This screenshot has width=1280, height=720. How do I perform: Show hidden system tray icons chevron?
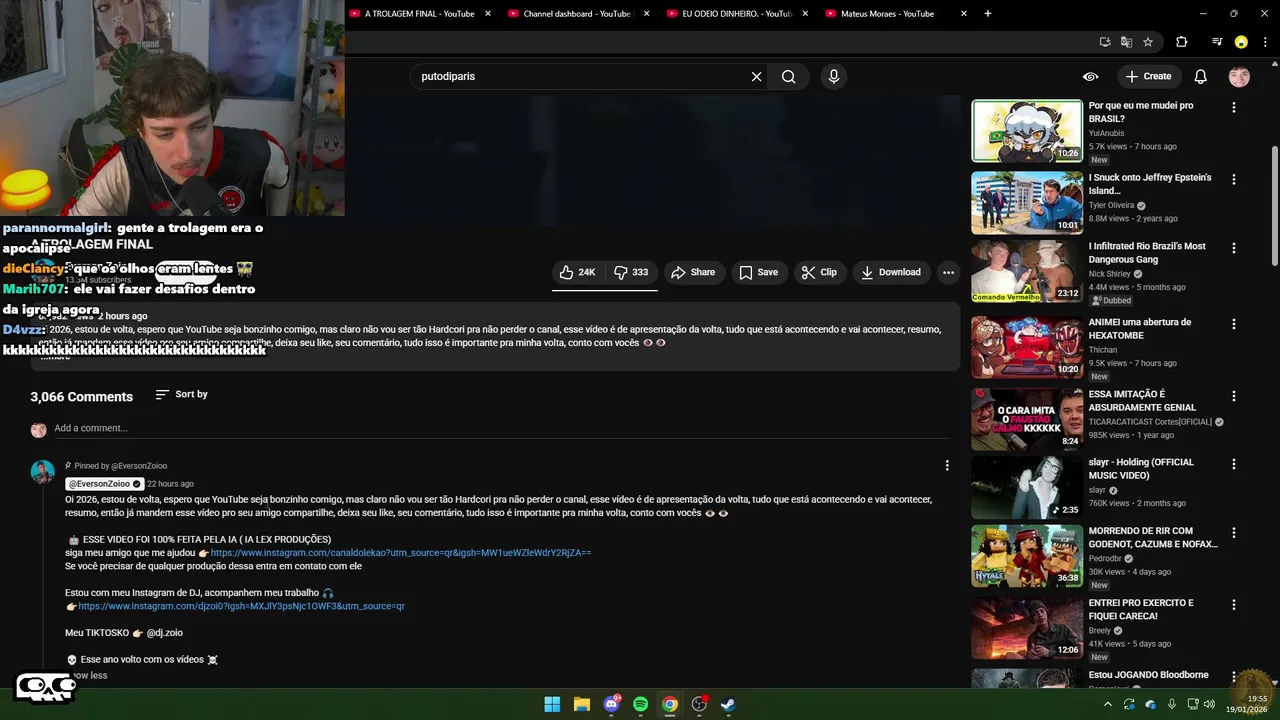[x=1107, y=704]
